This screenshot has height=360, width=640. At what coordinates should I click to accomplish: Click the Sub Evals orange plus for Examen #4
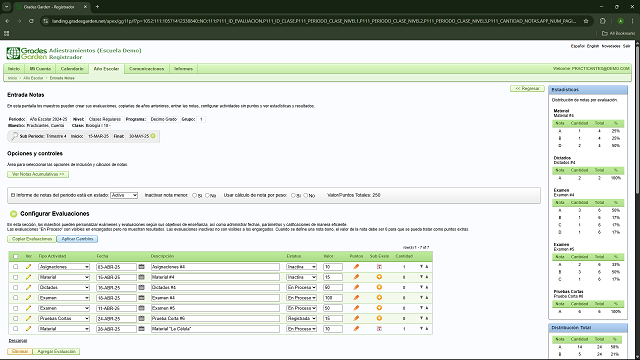coord(379,298)
